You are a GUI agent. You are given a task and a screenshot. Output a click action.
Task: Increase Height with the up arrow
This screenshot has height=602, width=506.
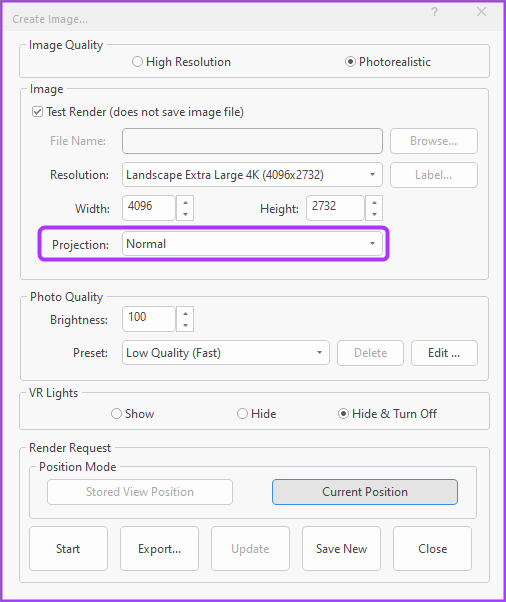[x=374, y=202]
